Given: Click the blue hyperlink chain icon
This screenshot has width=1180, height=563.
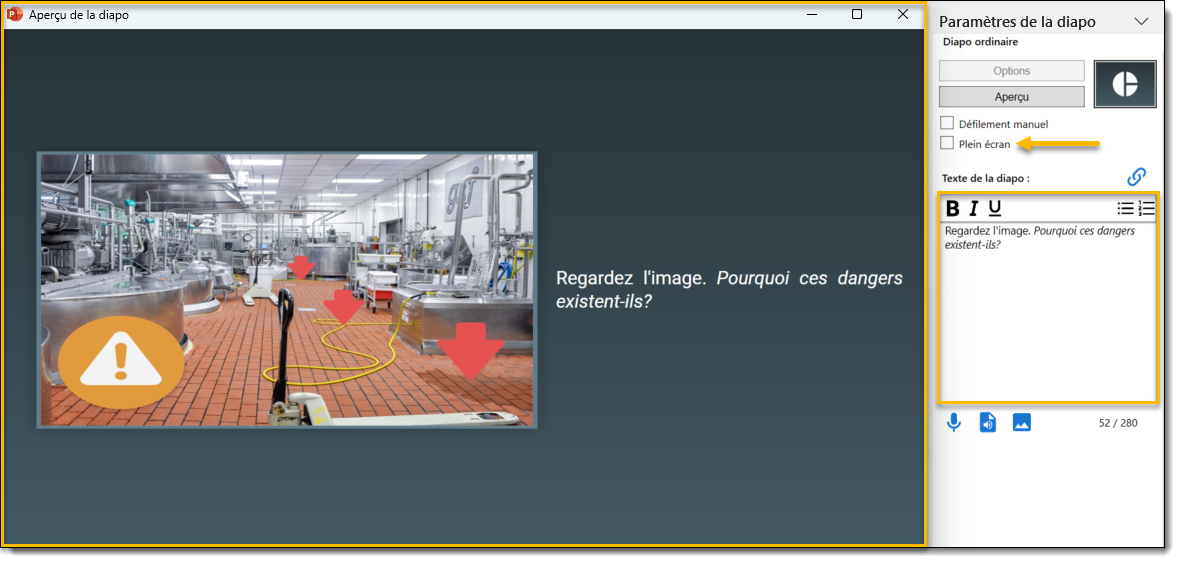Looking at the screenshot, I should click(1136, 177).
